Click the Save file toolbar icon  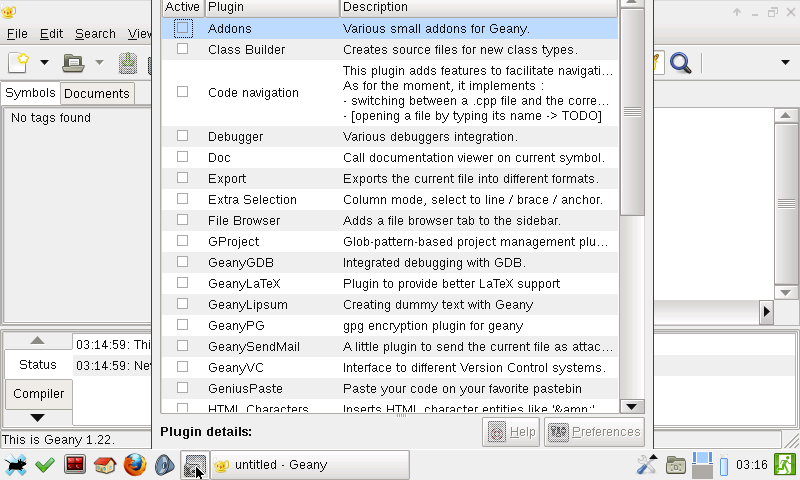(x=128, y=63)
